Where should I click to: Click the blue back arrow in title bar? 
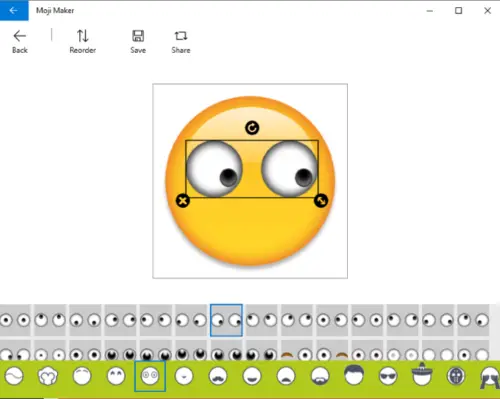tap(14, 10)
